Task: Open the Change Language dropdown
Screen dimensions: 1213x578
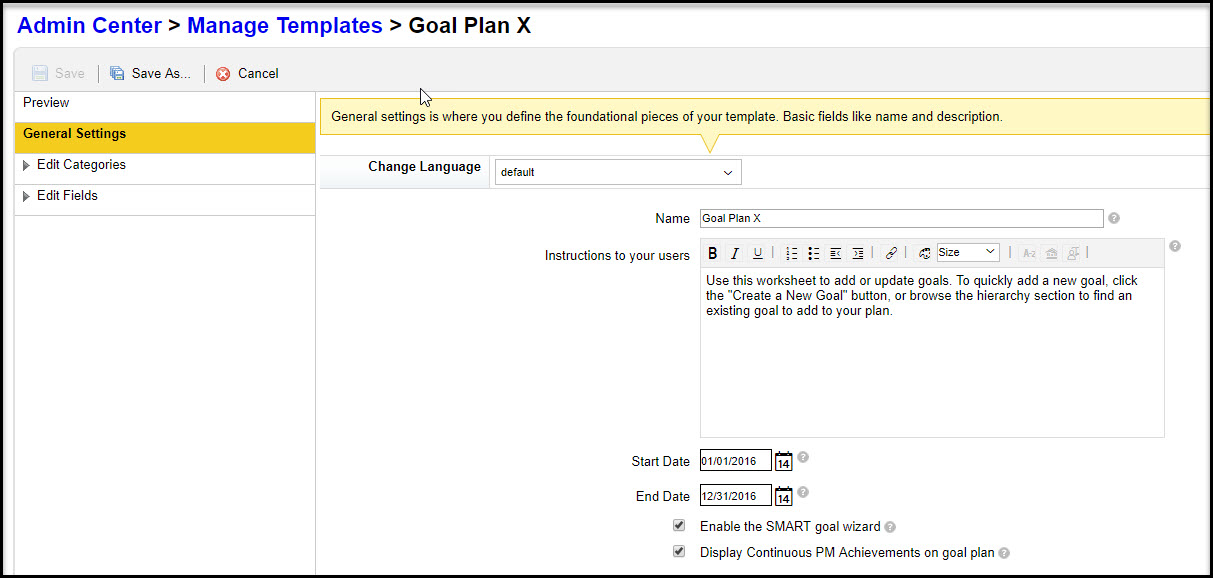Action: click(x=618, y=172)
